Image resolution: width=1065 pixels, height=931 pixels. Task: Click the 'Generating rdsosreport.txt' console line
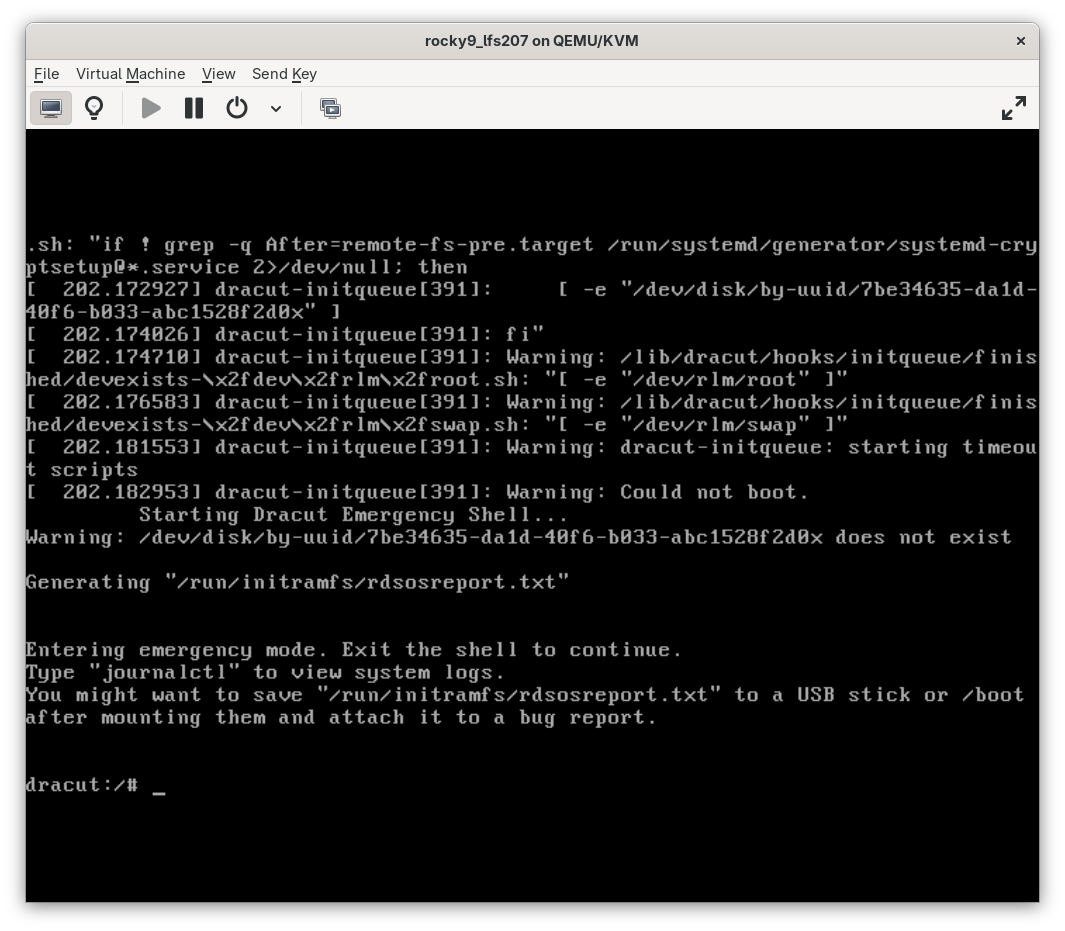(297, 582)
